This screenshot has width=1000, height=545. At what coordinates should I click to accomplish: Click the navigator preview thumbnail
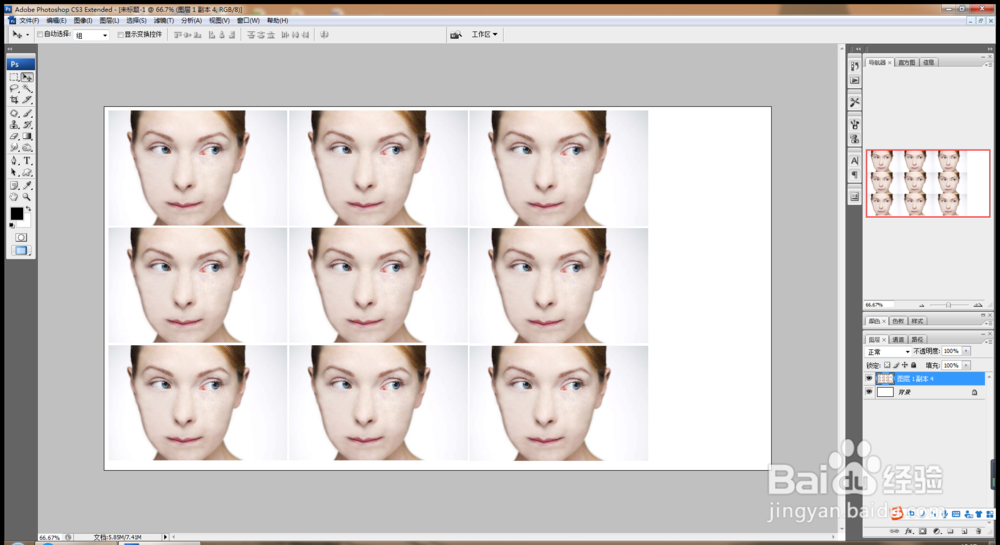tap(927, 183)
